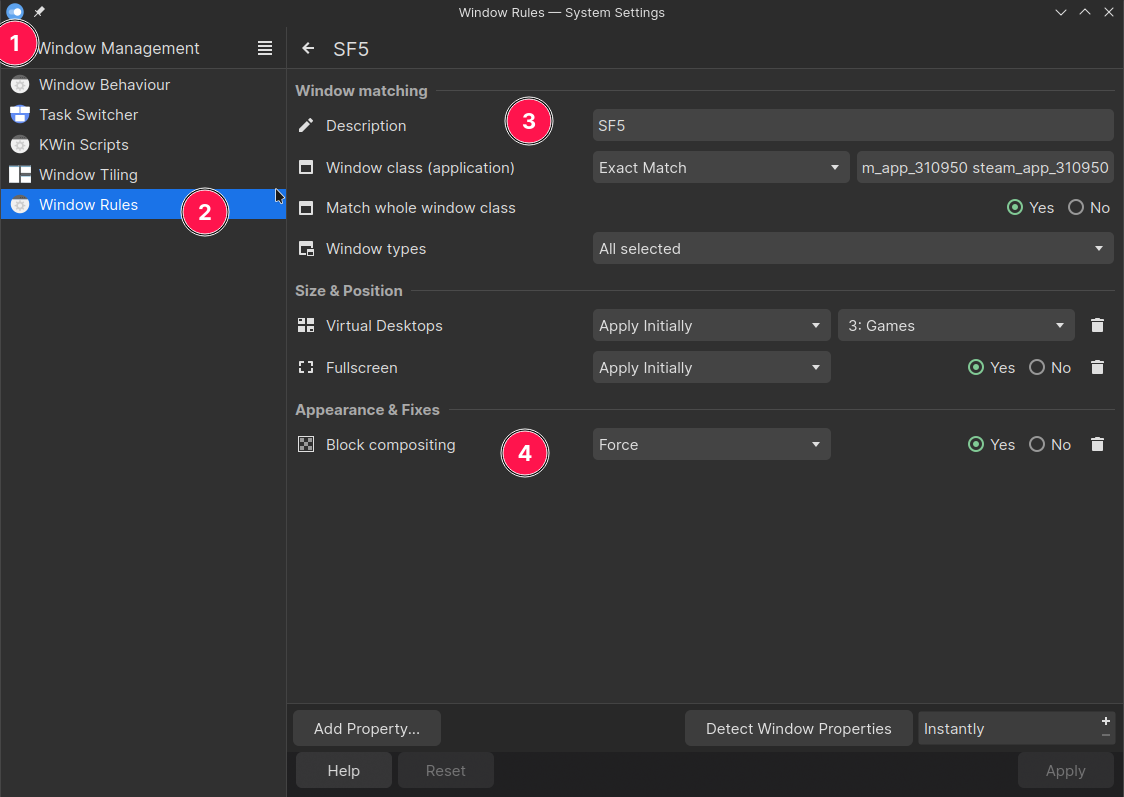Open the Window types All selected dropdown
This screenshot has height=797, width=1124.
[853, 249]
